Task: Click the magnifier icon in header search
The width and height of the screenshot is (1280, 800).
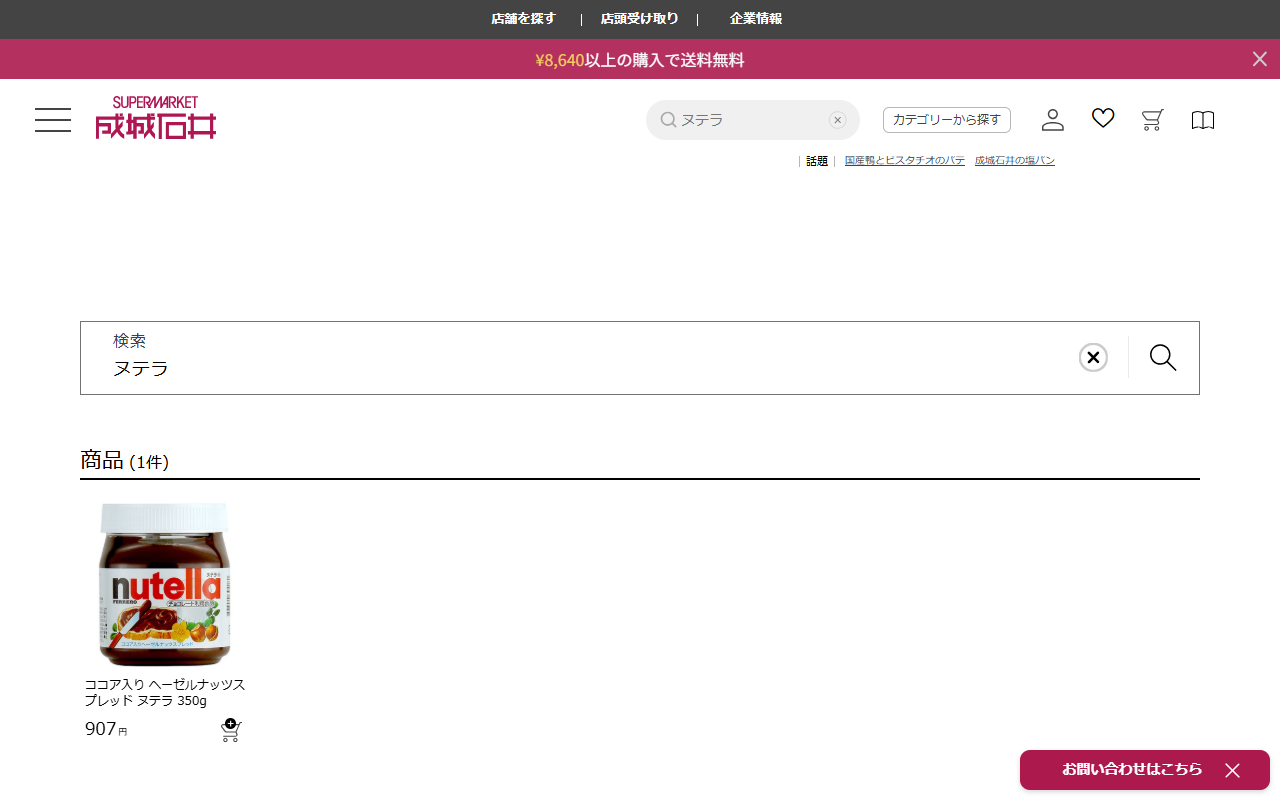Action: coord(668,120)
